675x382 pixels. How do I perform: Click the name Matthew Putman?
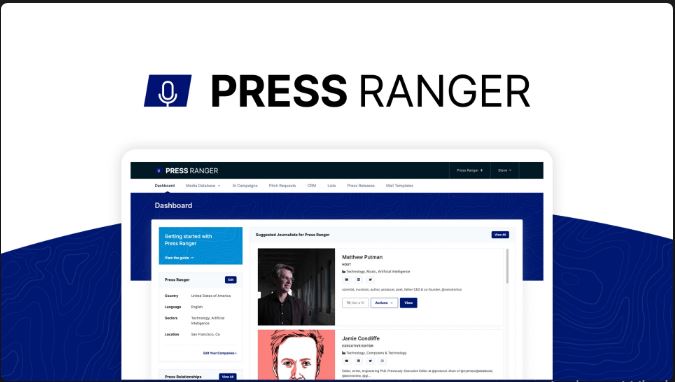[x=362, y=257]
